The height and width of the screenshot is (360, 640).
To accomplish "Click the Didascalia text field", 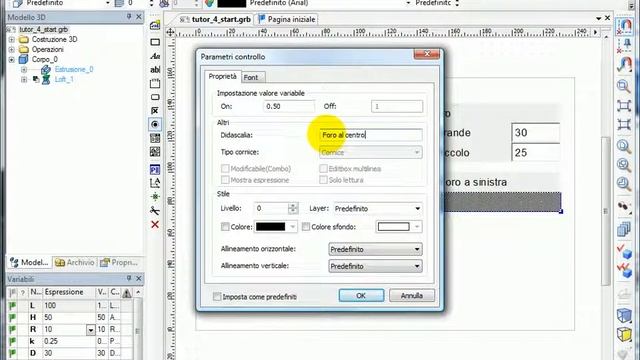I will point(371,135).
